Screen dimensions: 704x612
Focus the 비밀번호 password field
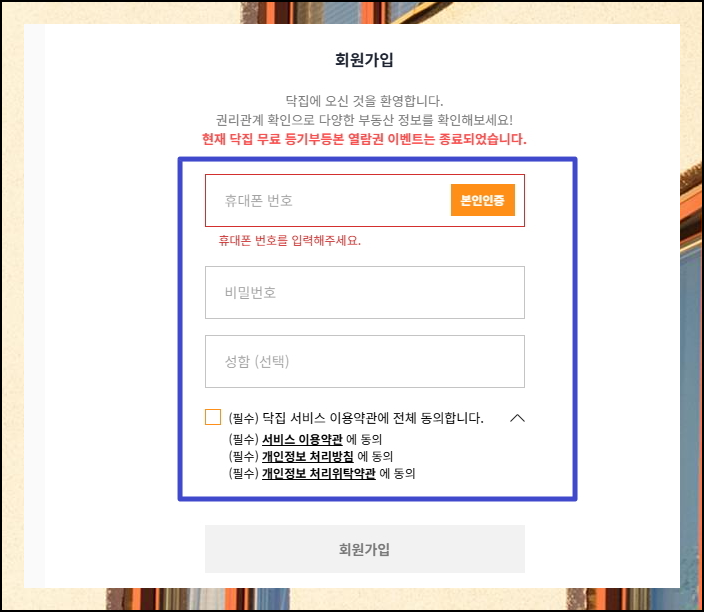click(x=365, y=292)
